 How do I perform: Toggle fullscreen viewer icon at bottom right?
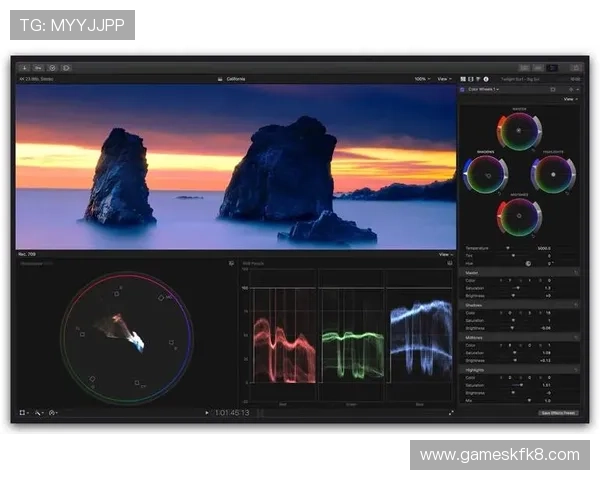[x=451, y=412]
